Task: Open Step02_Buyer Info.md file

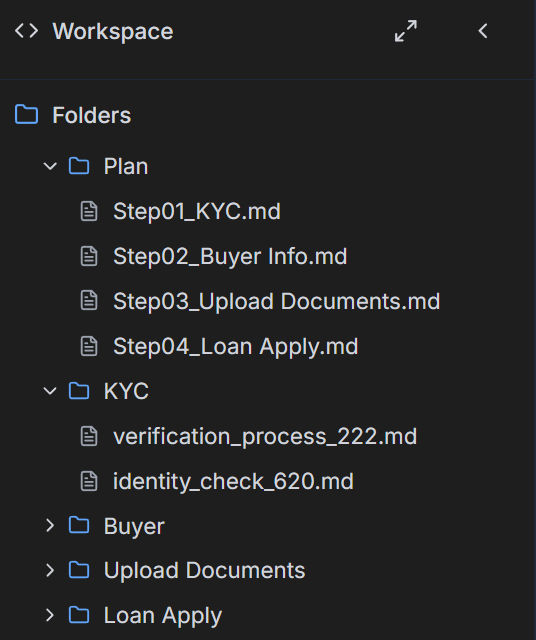Action: pos(230,256)
